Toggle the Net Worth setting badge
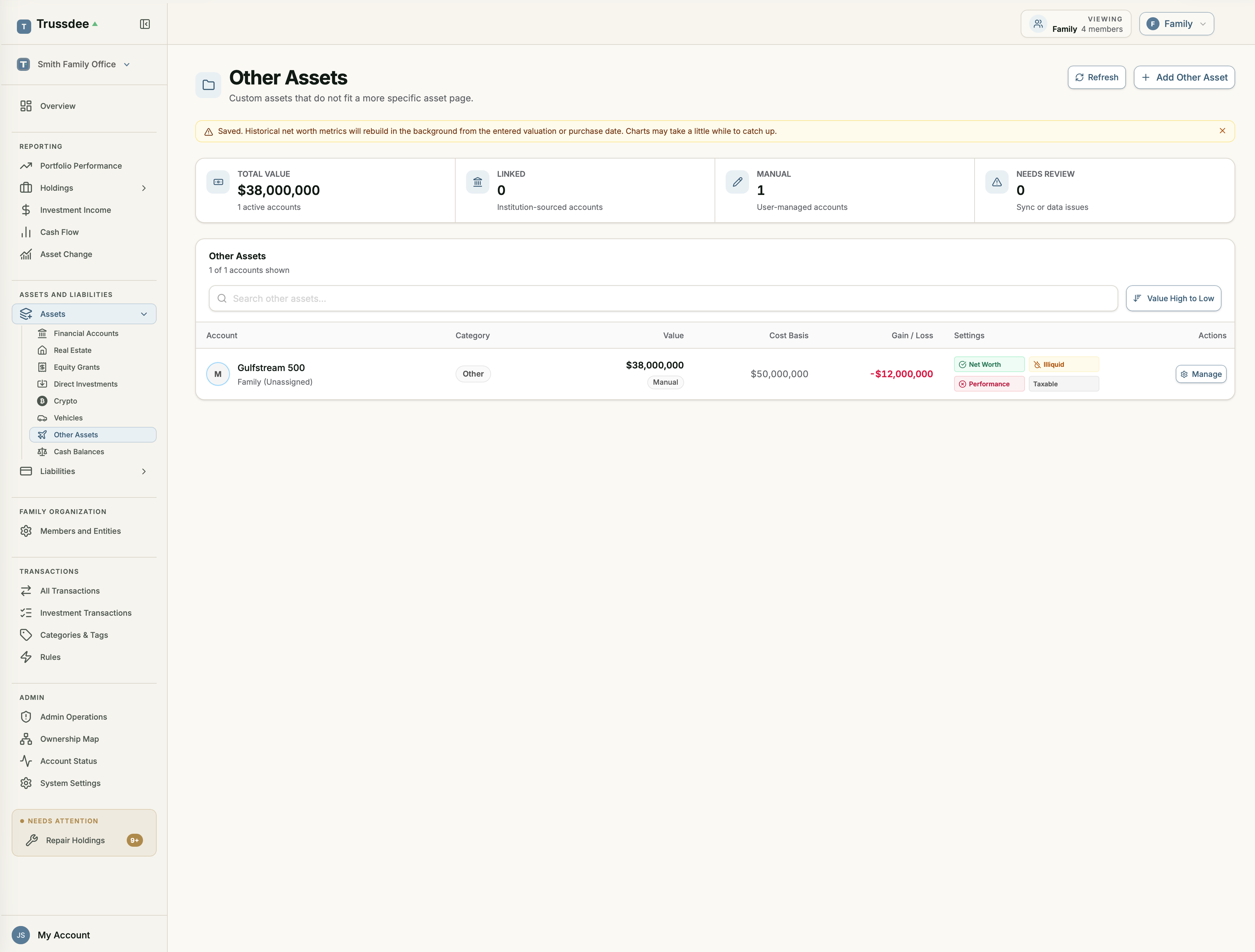Image resolution: width=1255 pixels, height=952 pixels. point(989,364)
